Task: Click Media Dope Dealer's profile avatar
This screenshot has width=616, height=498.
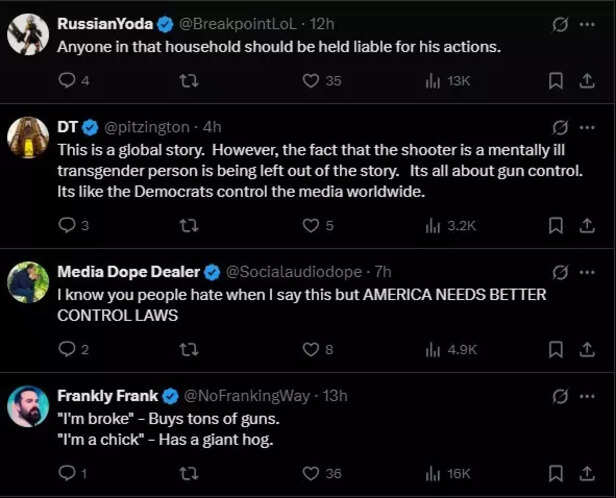Action: point(28,281)
